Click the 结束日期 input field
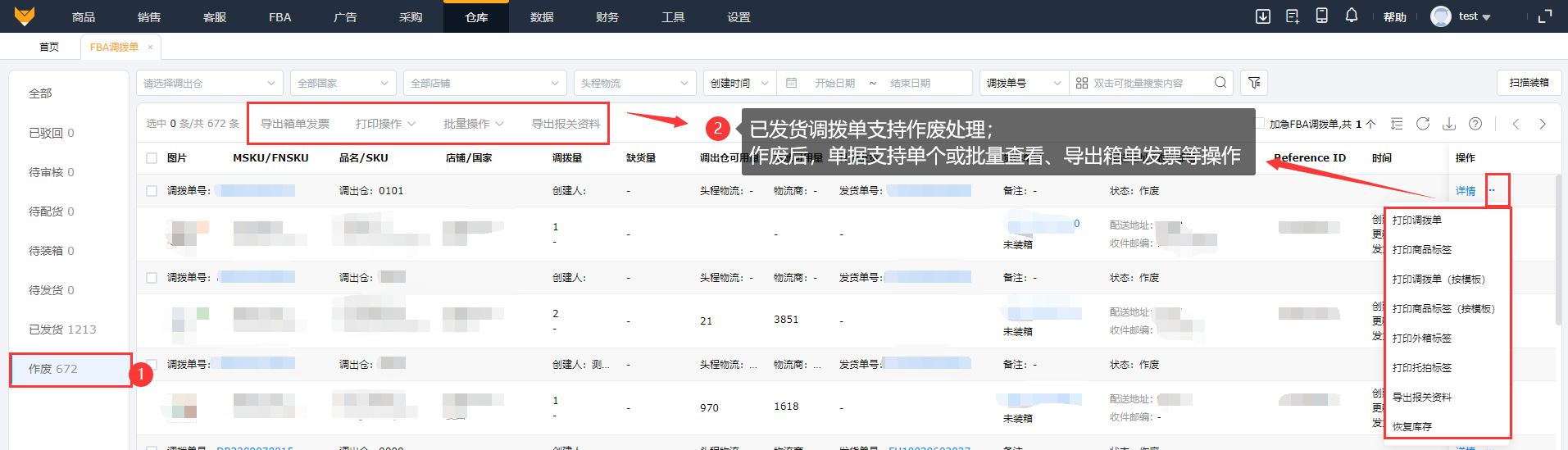The image size is (1568, 450). coord(910,83)
